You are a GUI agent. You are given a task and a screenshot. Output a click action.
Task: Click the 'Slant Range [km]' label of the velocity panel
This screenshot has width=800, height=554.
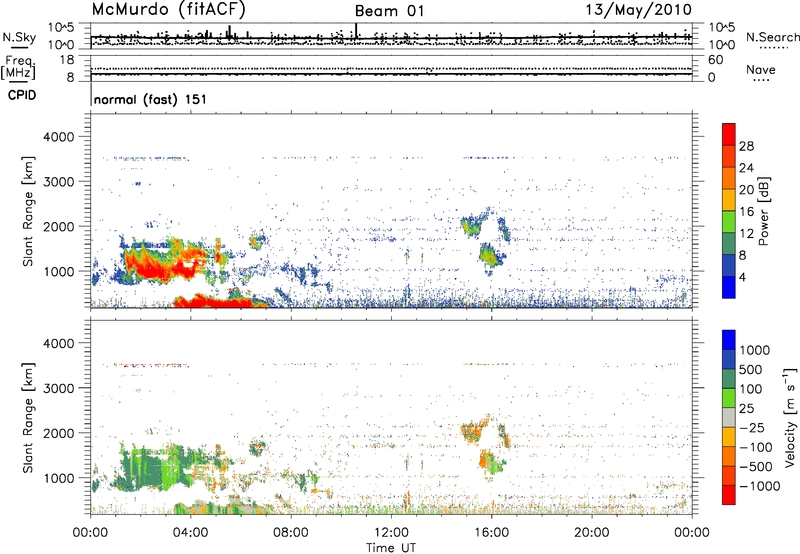point(28,418)
